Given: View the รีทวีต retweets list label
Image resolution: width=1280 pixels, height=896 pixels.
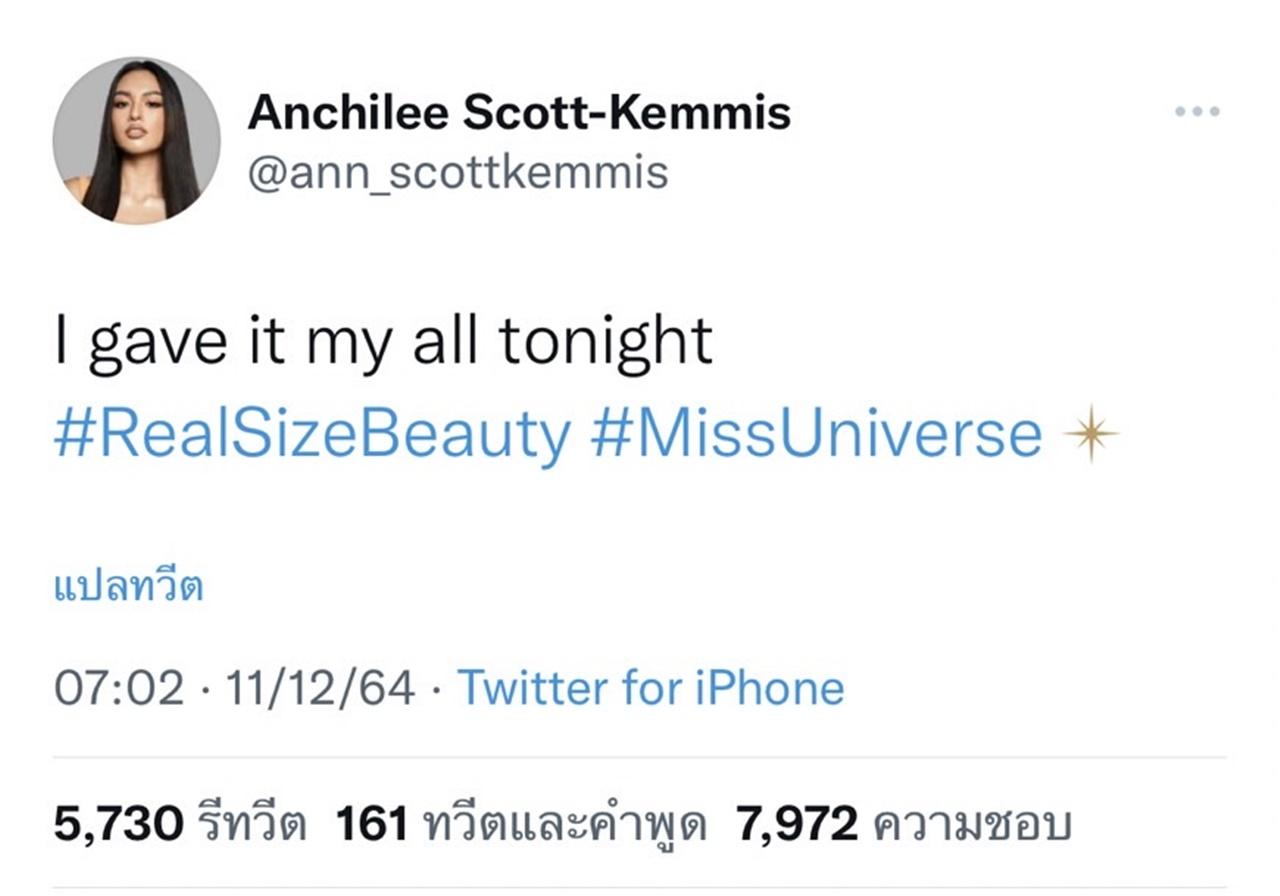Looking at the screenshot, I should click(x=251, y=825).
